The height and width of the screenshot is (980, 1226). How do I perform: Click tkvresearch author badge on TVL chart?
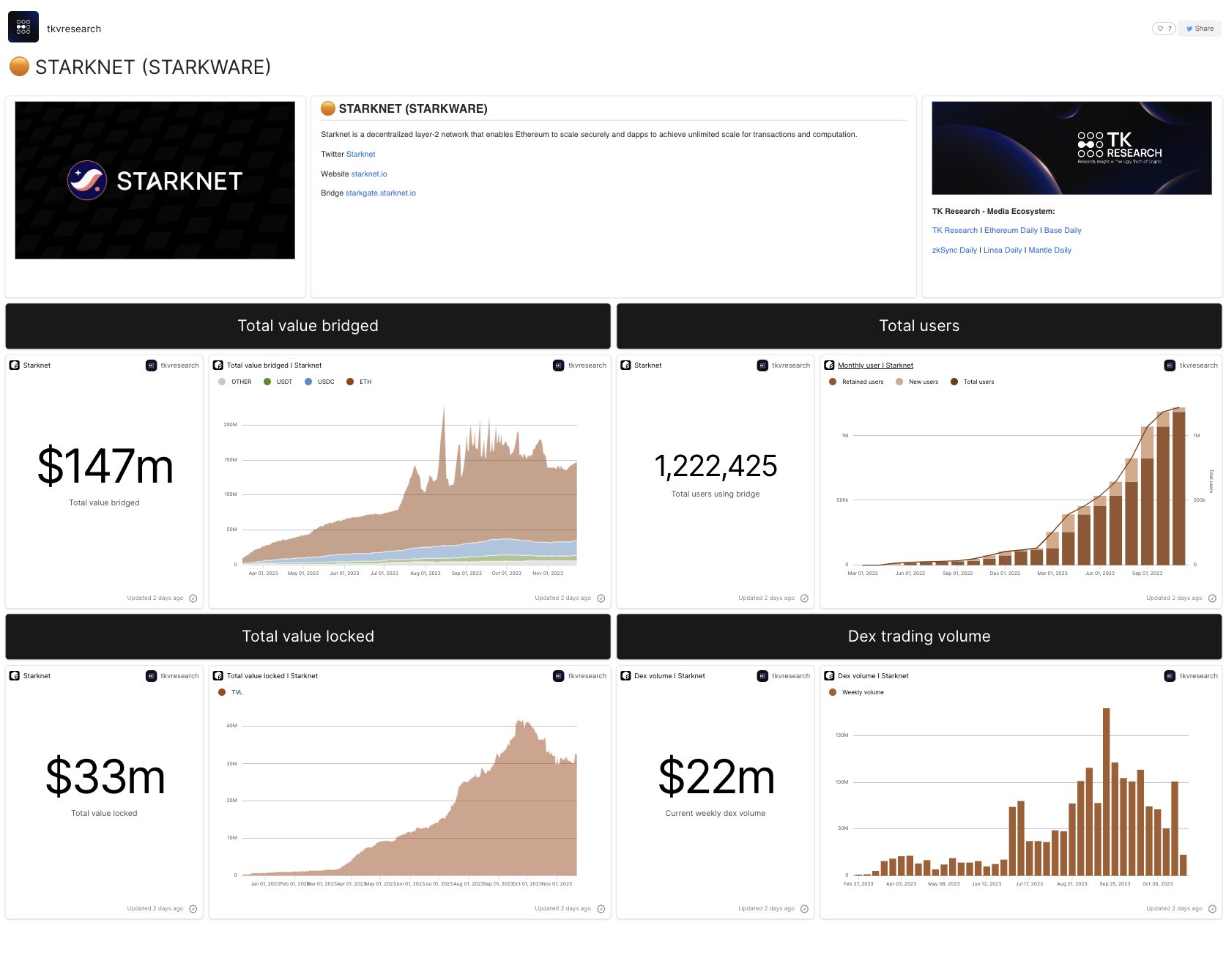pos(580,676)
